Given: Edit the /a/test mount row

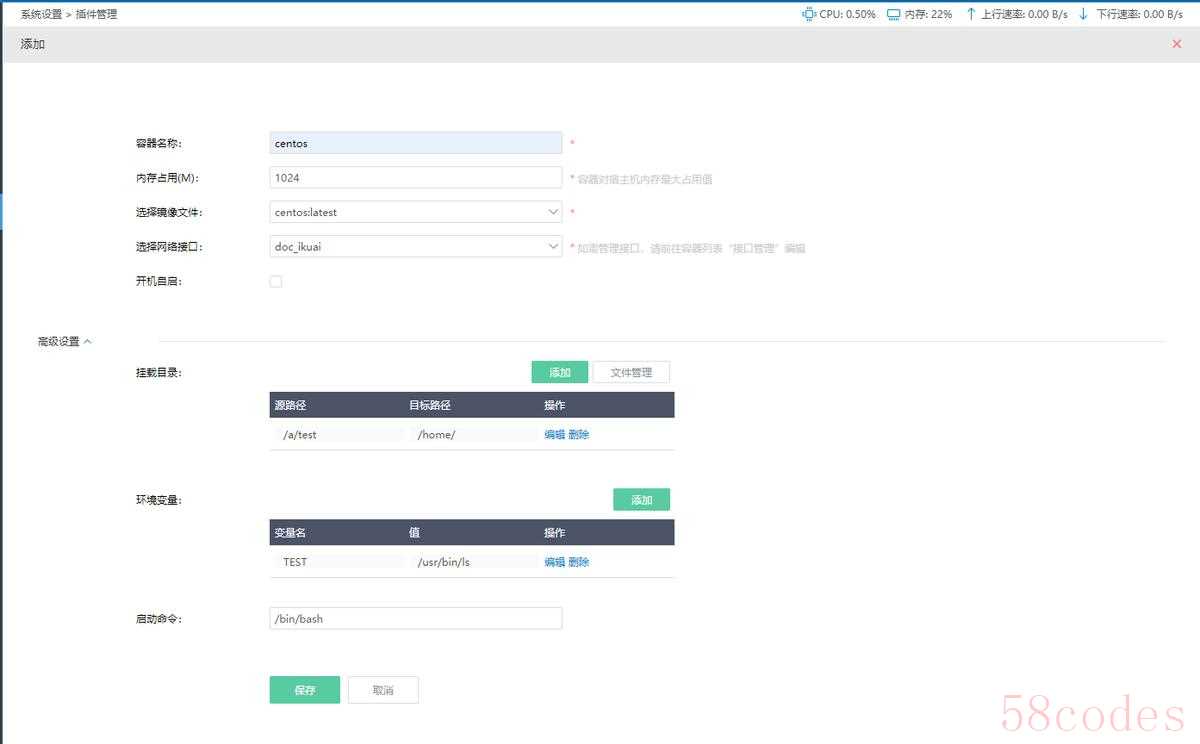Looking at the screenshot, I should pos(554,435).
